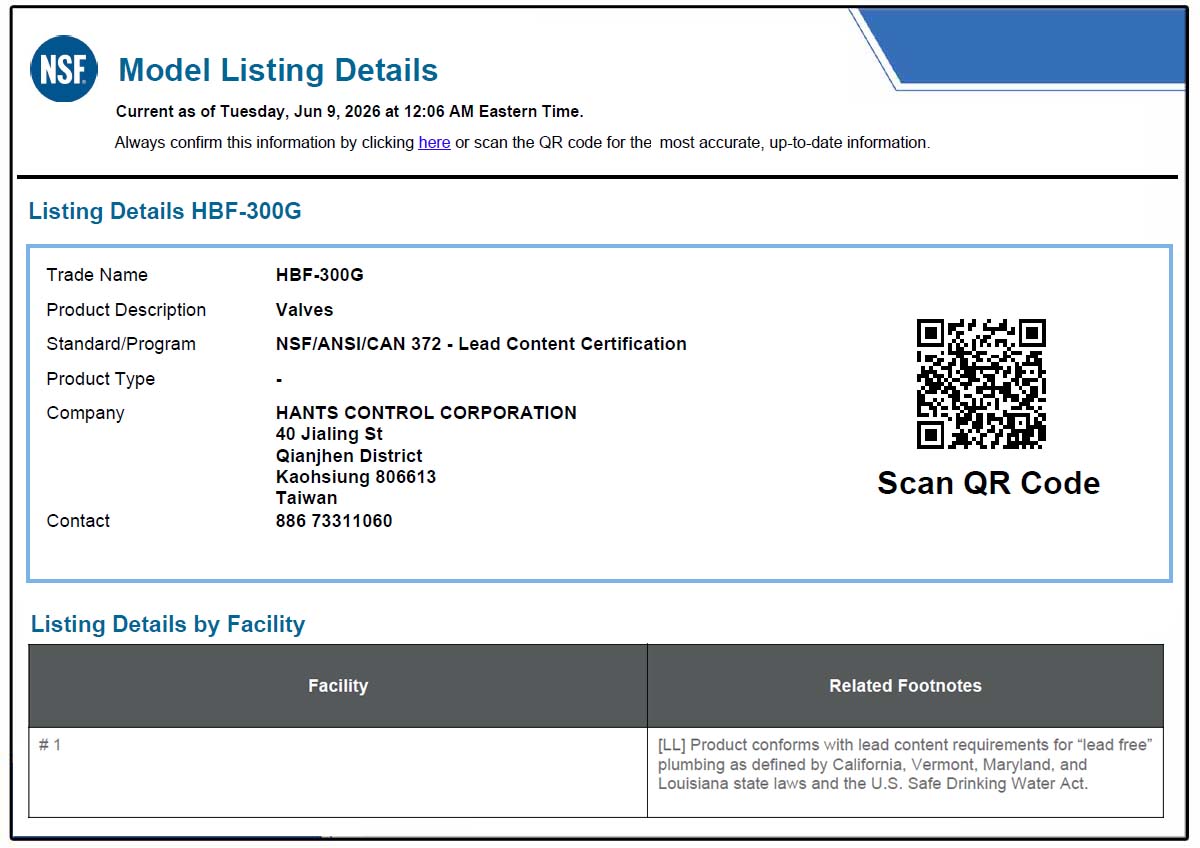
Task: Select the 'Listing Details by Facility' heading
Action: point(168,624)
